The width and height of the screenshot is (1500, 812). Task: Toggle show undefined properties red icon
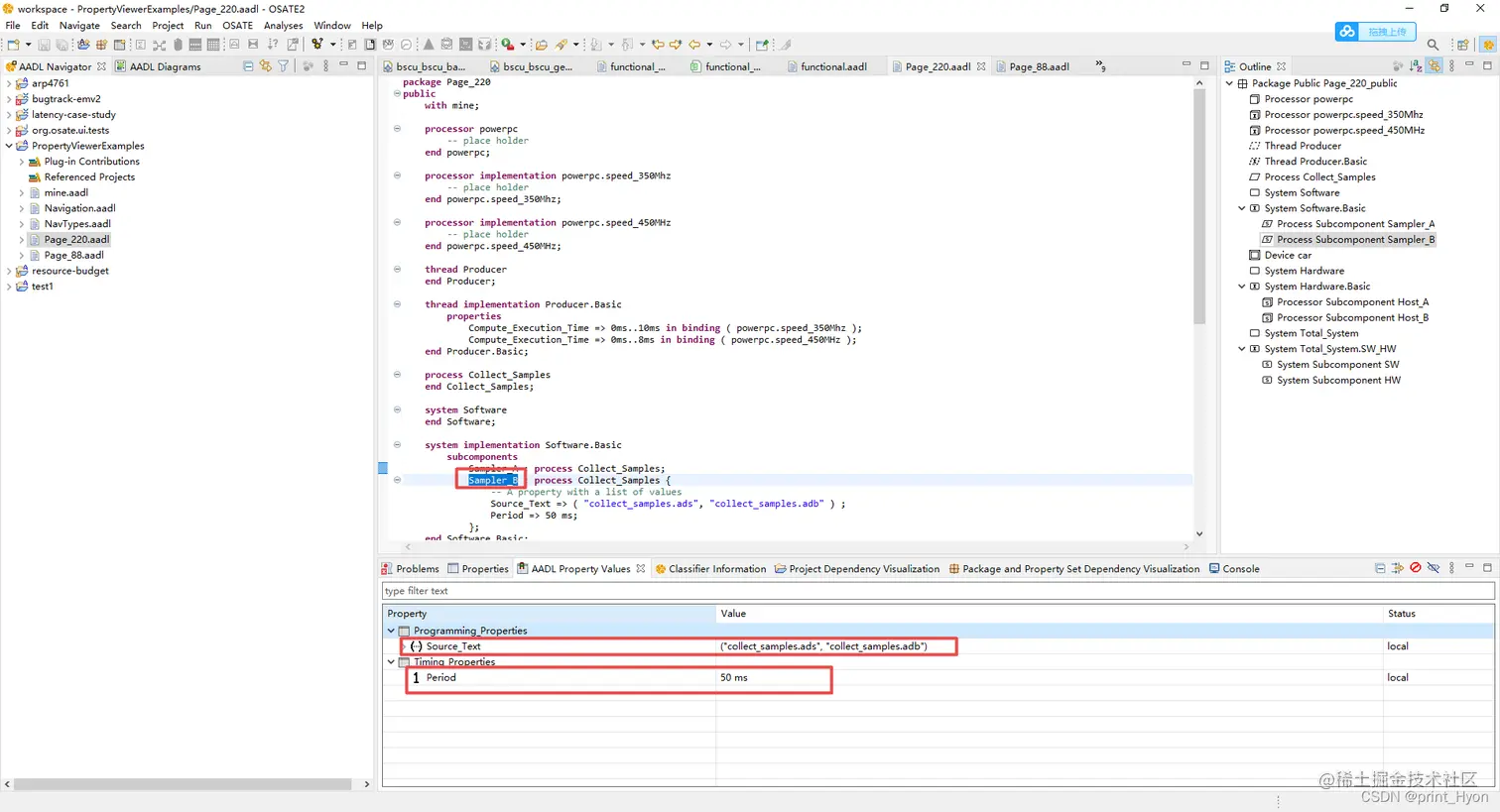[x=1416, y=568]
